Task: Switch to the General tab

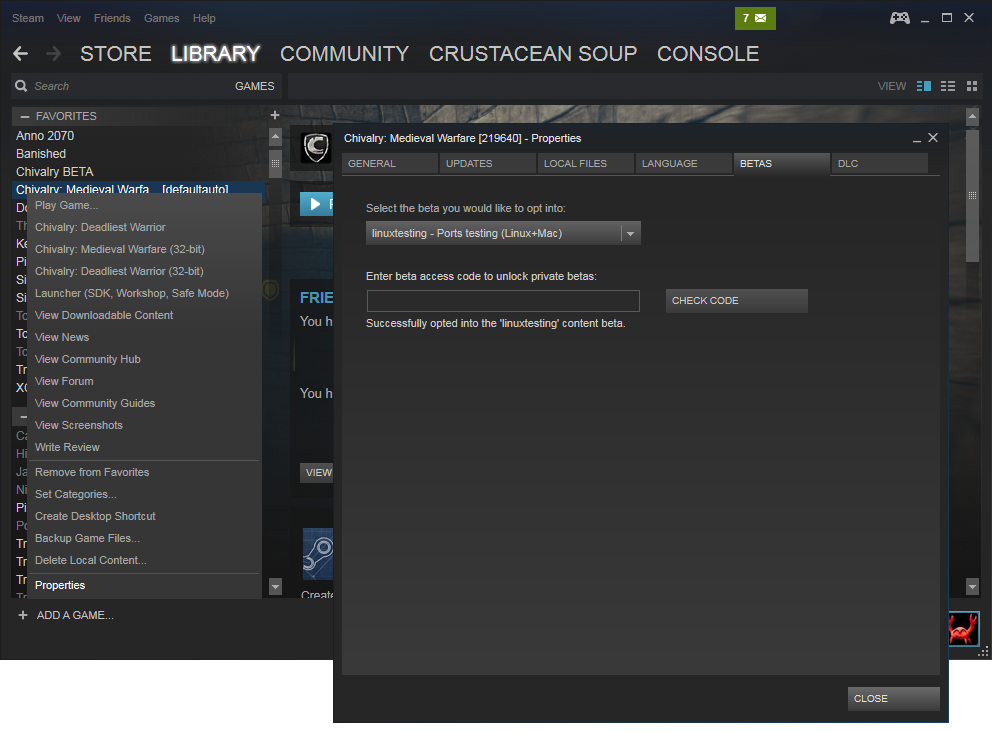Action: (390, 164)
